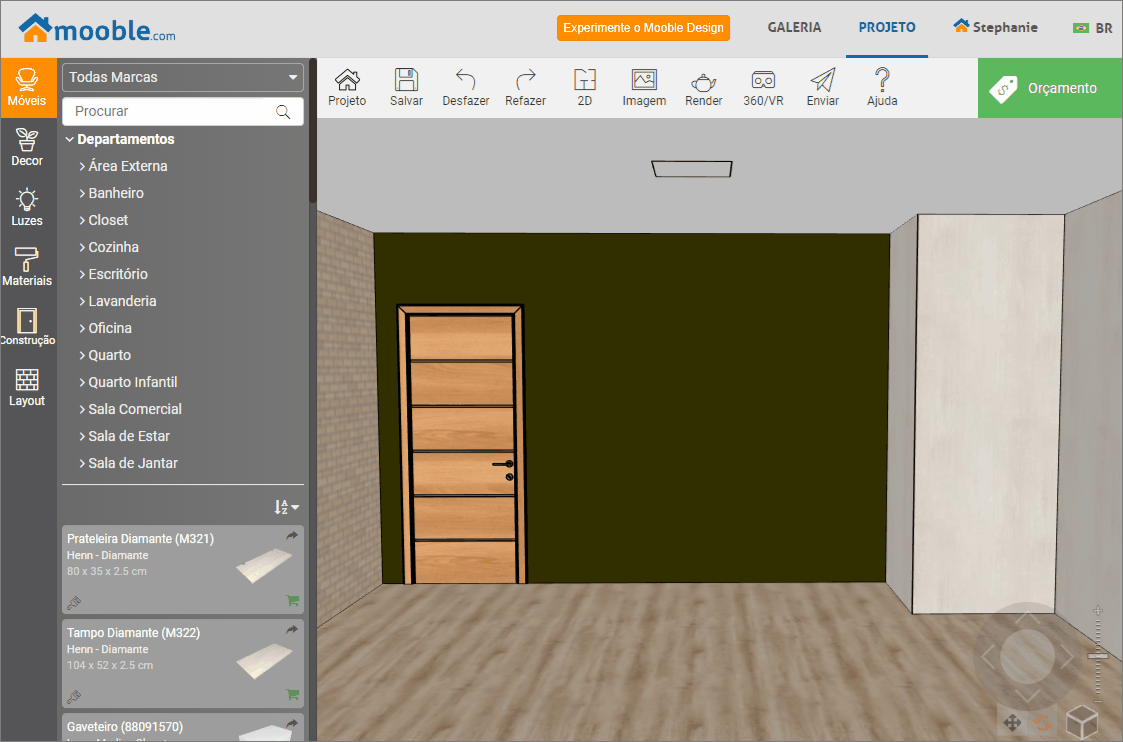1123x742 pixels.
Task: Open the Orçamento budget button
Action: click(1050, 88)
